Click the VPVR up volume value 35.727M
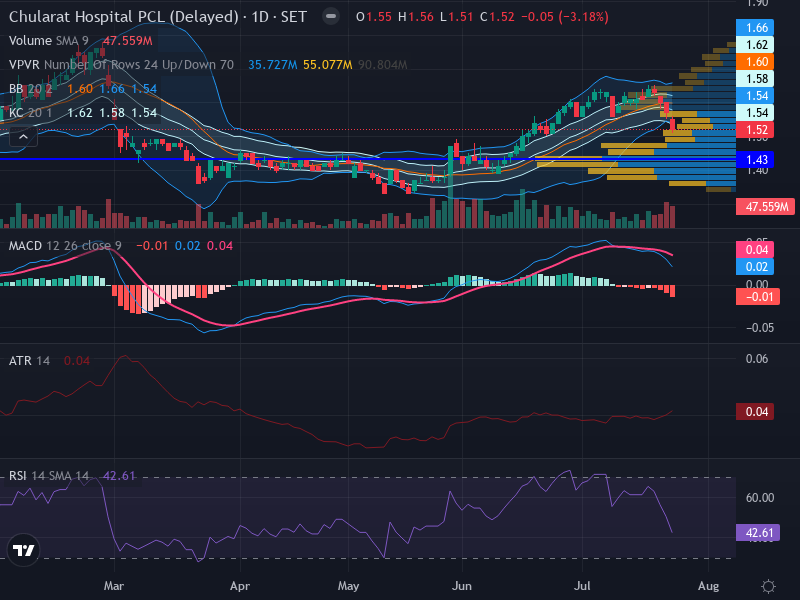 (272, 65)
